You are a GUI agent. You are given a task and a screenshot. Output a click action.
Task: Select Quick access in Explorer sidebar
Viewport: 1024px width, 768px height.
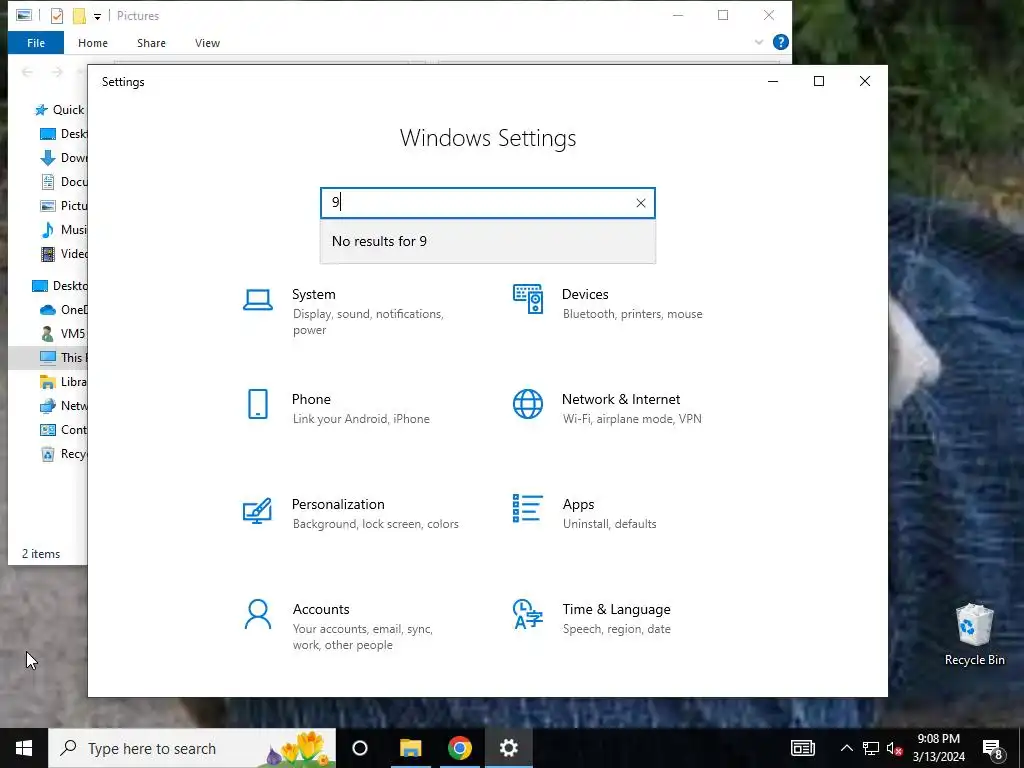tap(61, 110)
